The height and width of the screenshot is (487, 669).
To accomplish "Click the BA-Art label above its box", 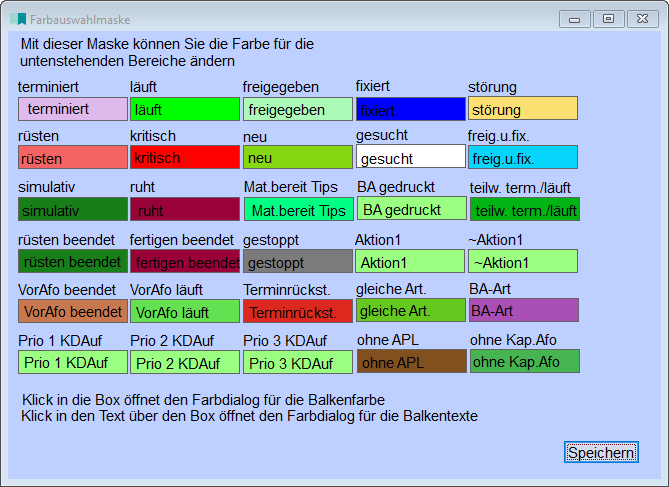I will (490, 289).
